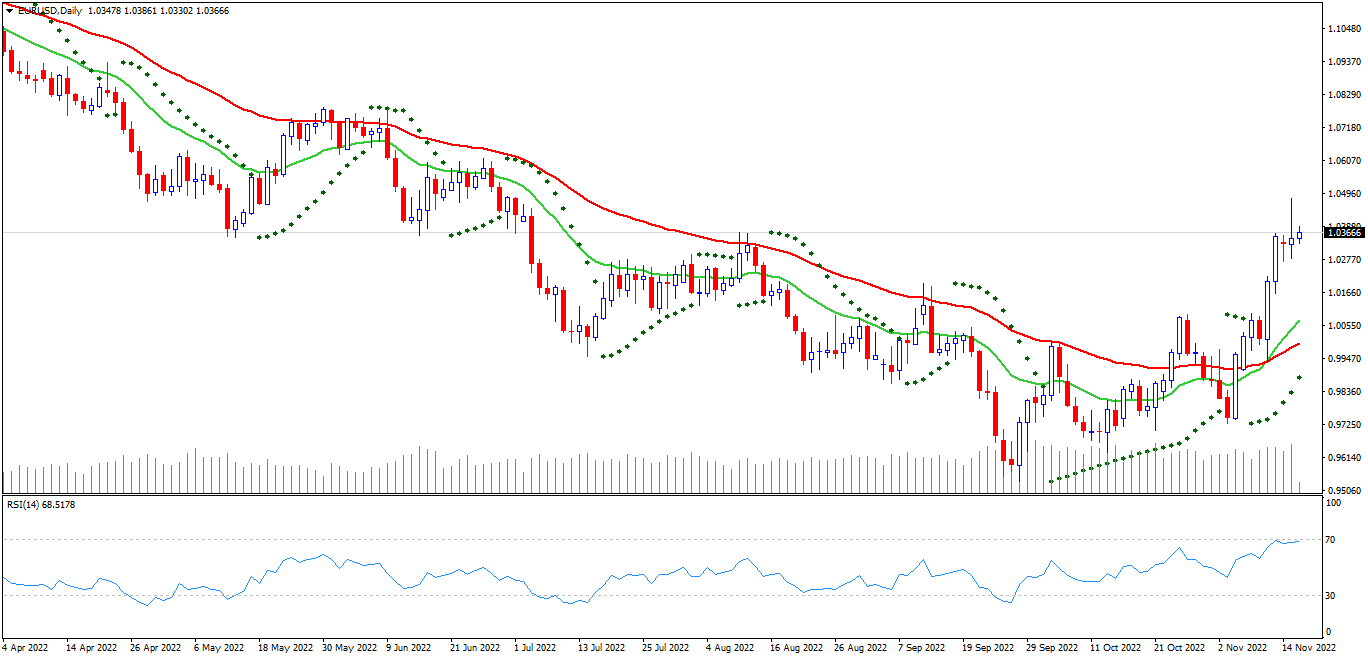Click the 21 Oct 2022 date label

1180,648
